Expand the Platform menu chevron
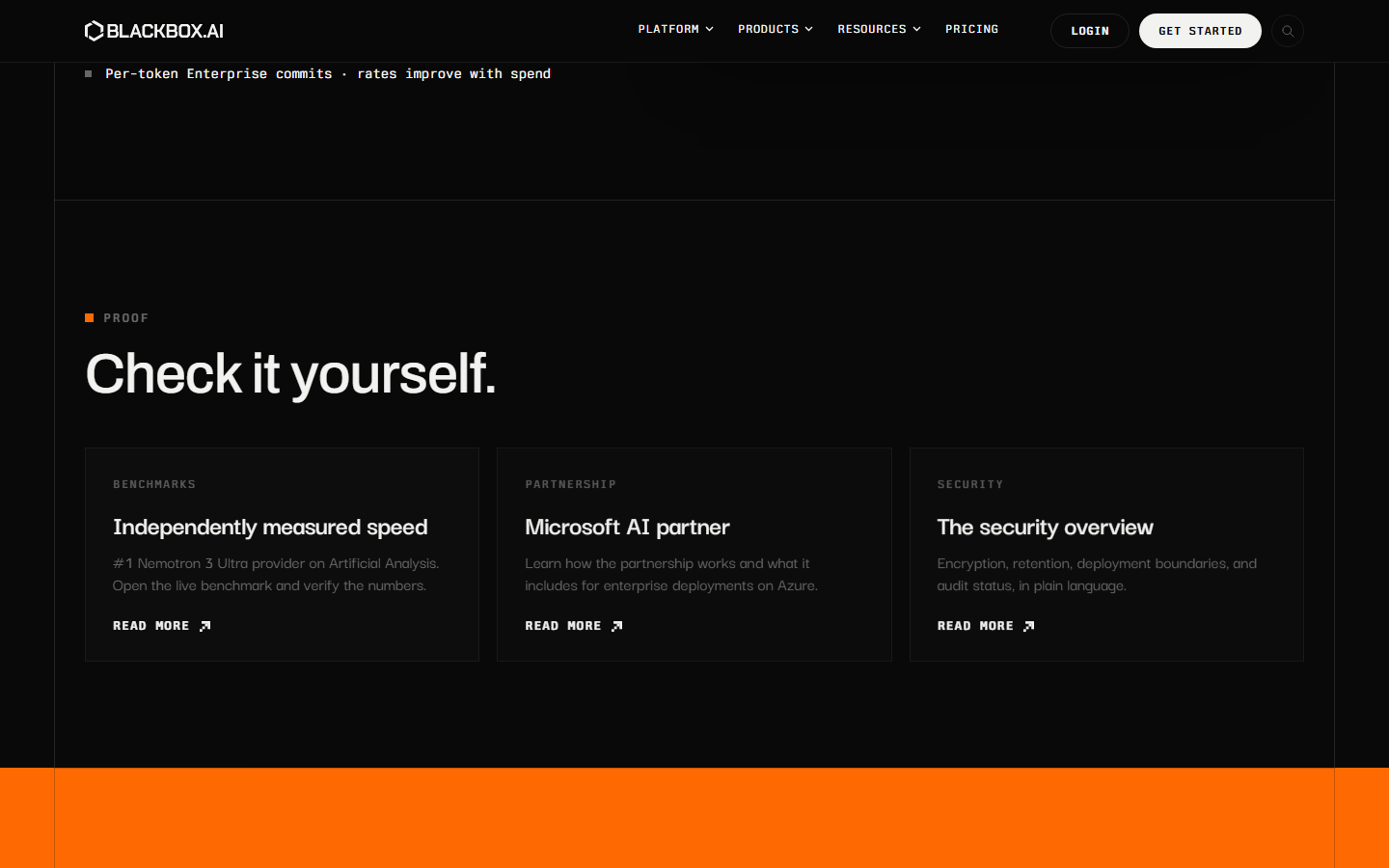This screenshot has width=1389, height=868. coord(710,29)
